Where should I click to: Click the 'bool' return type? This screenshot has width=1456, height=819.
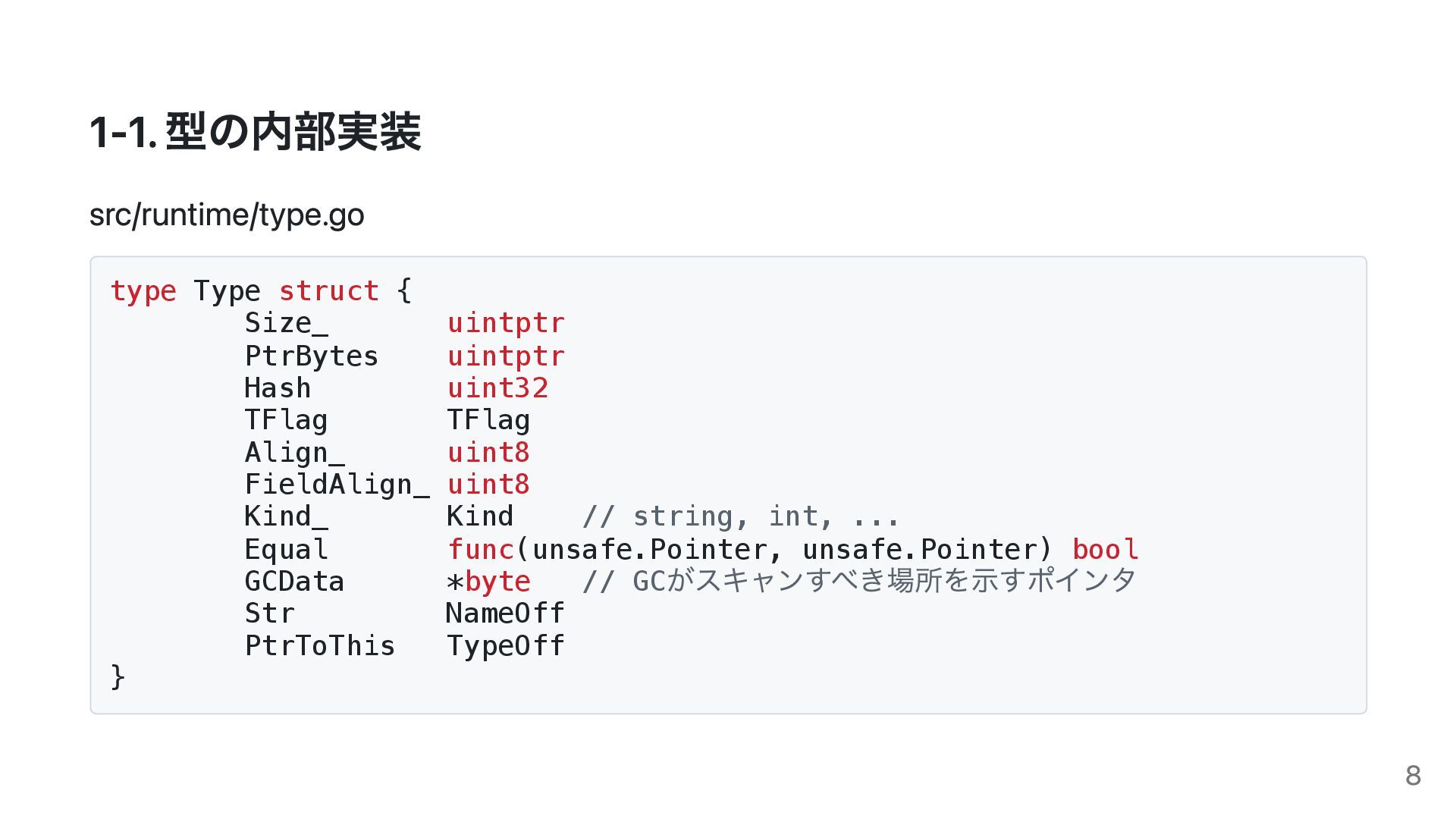coord(1105,550)
